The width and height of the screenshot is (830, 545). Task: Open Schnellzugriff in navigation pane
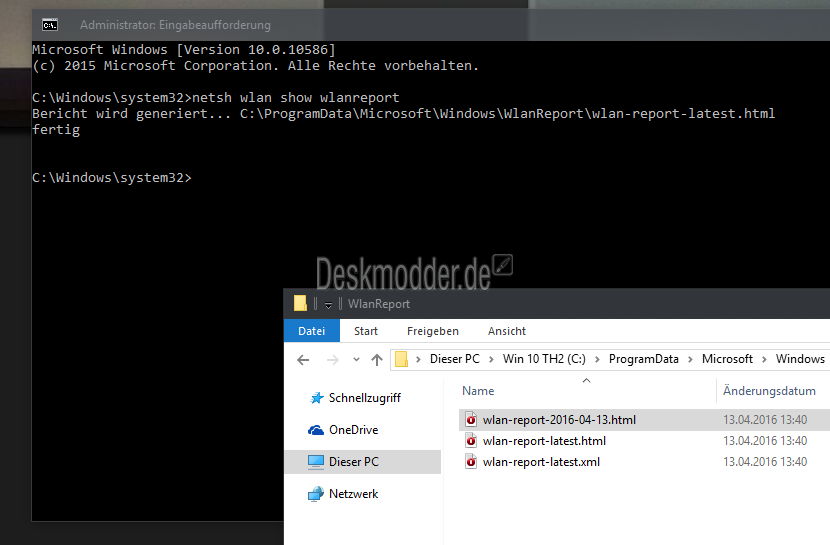[x=365, y=398]
